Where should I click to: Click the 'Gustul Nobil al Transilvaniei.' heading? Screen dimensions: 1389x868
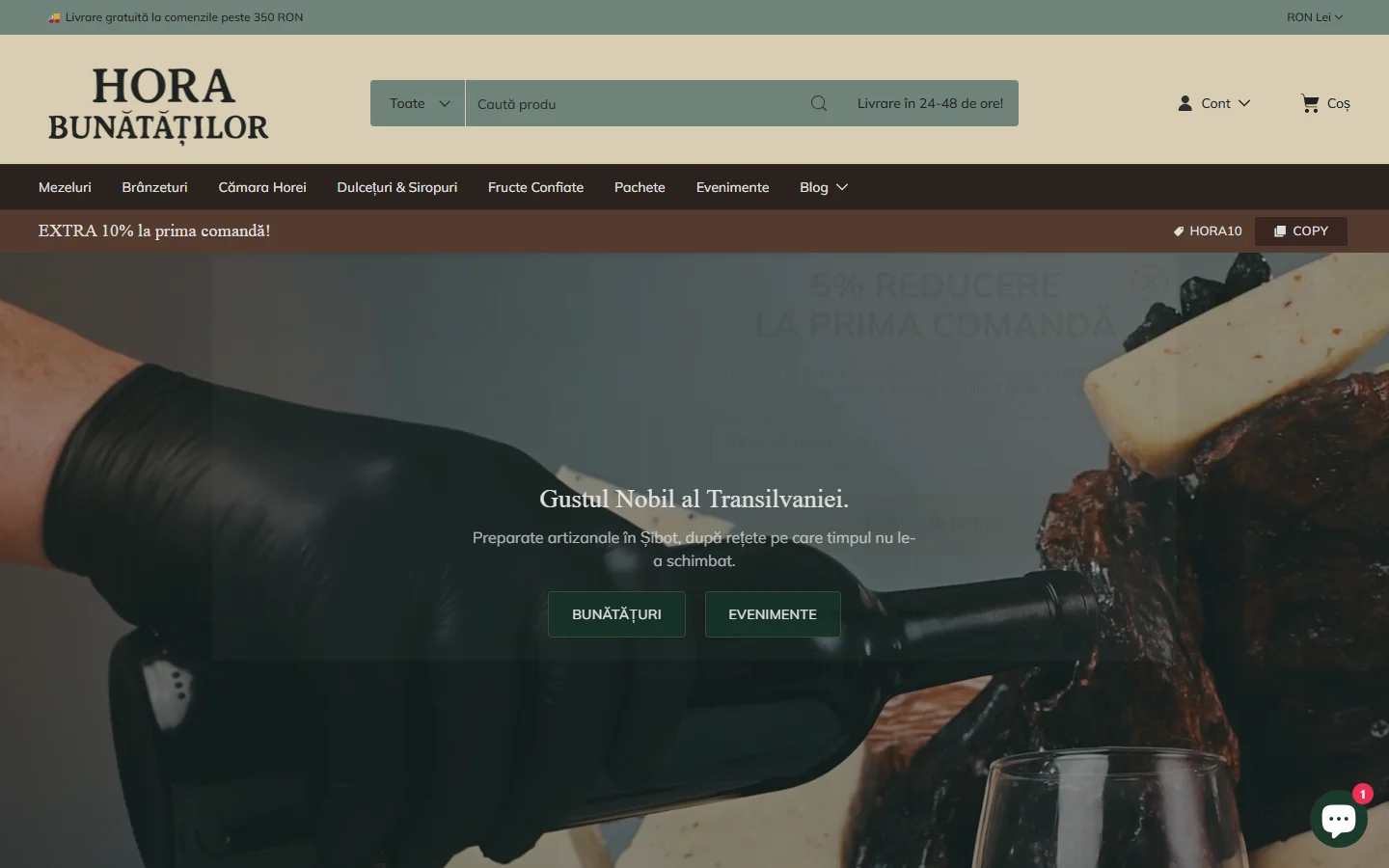[694, 499]
